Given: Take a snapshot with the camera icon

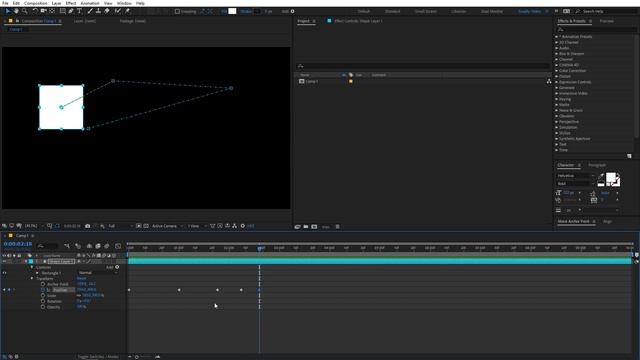Looking at the screenshot, I should pos(87,226).
